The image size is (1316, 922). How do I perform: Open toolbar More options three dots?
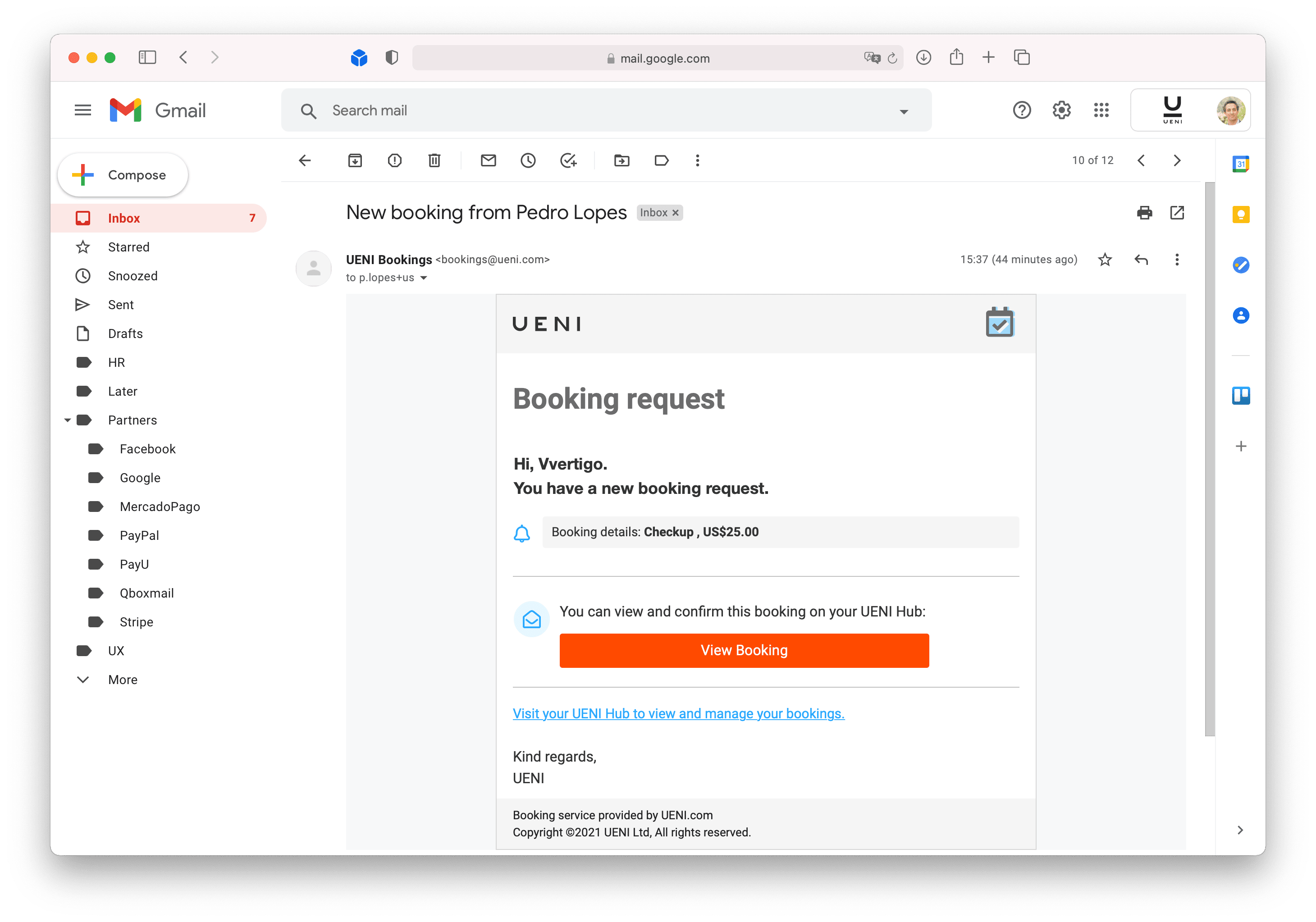pyautogui.click(x=698, y=160)
